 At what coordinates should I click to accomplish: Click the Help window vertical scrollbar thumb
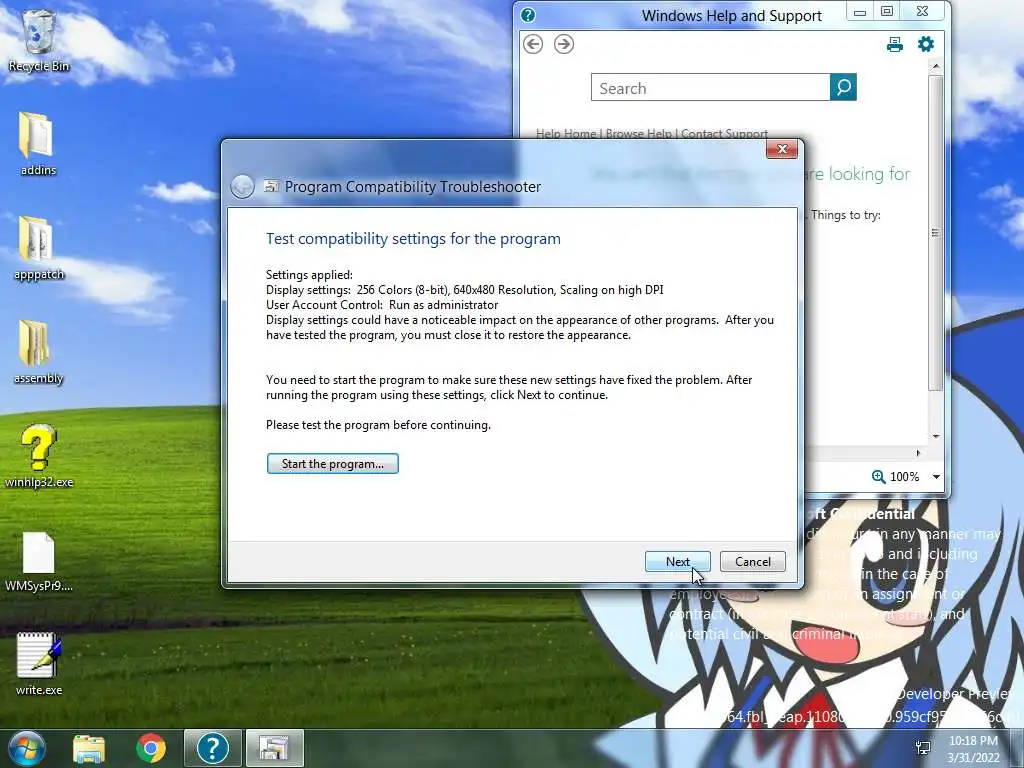936,233
